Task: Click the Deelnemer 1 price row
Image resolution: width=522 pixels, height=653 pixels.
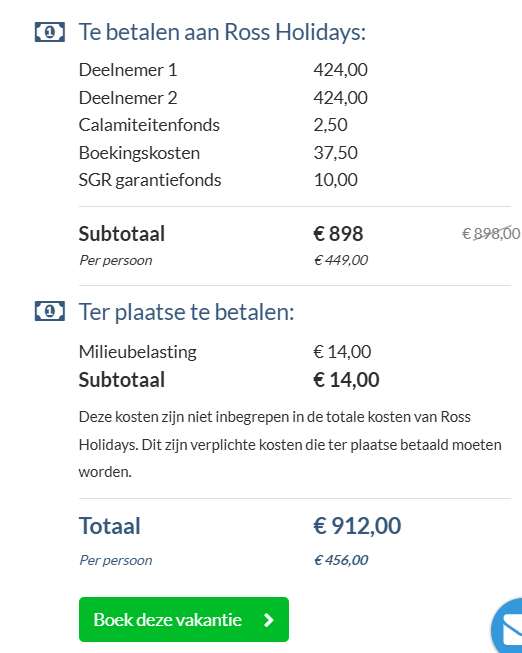Action: 223,70
